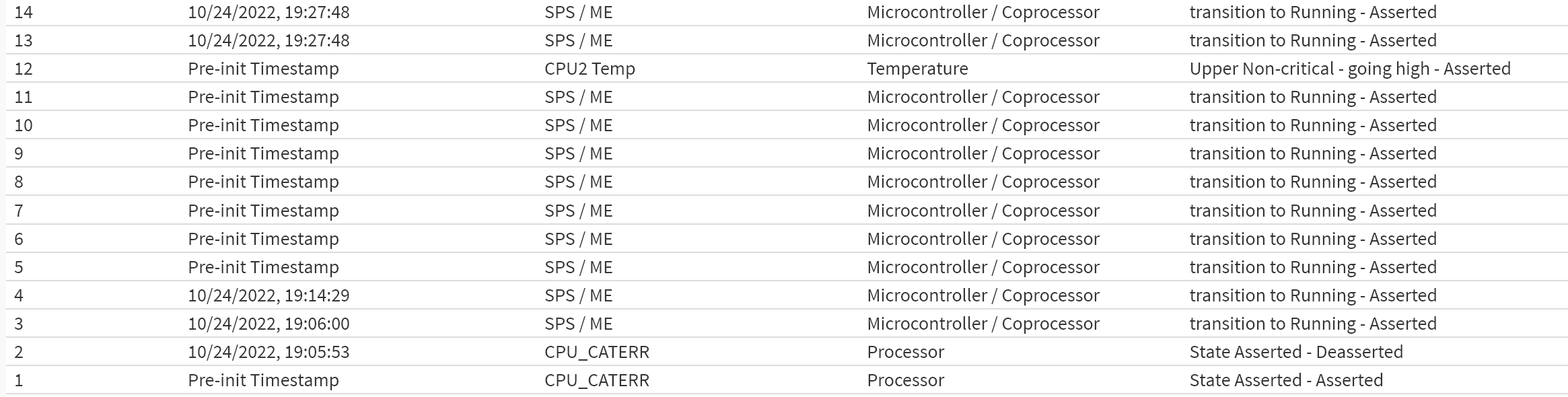Viewport: 1568px width, 397px height.
Task: Select event log row number 1
Action: click(x=787, y=380)
